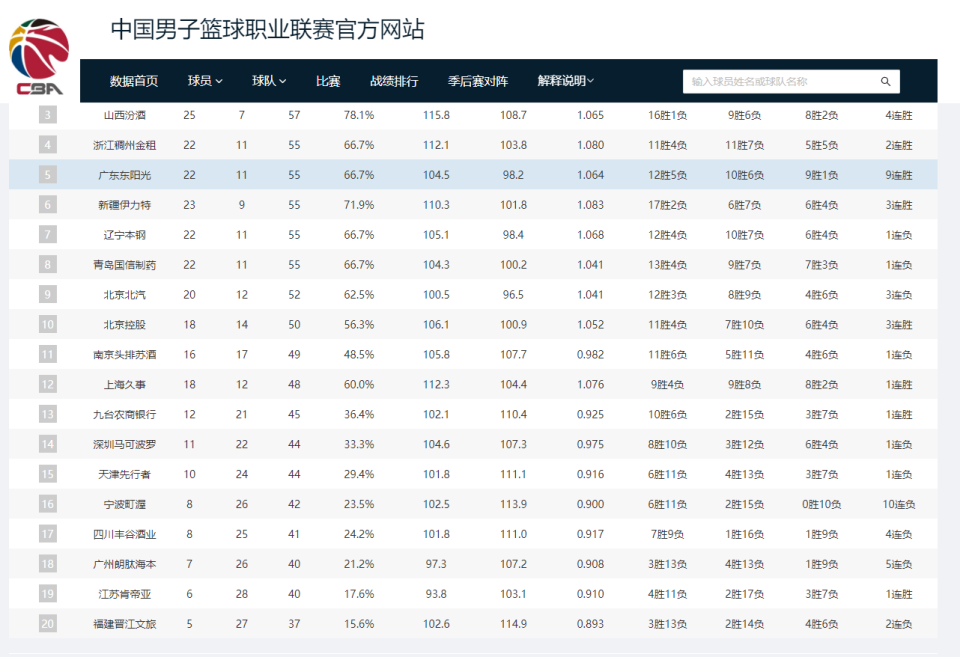Click 5连负 streak for 广州朗肽海本
This screenshot has height=657, width=960.
coord(899,565)
